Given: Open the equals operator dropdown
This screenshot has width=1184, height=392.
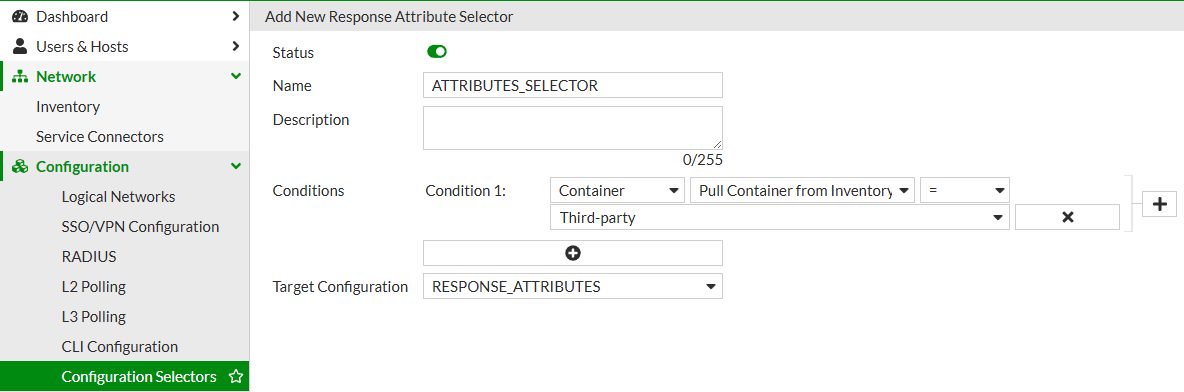Looking at the screenshot, I should click(x=965, y=191).
